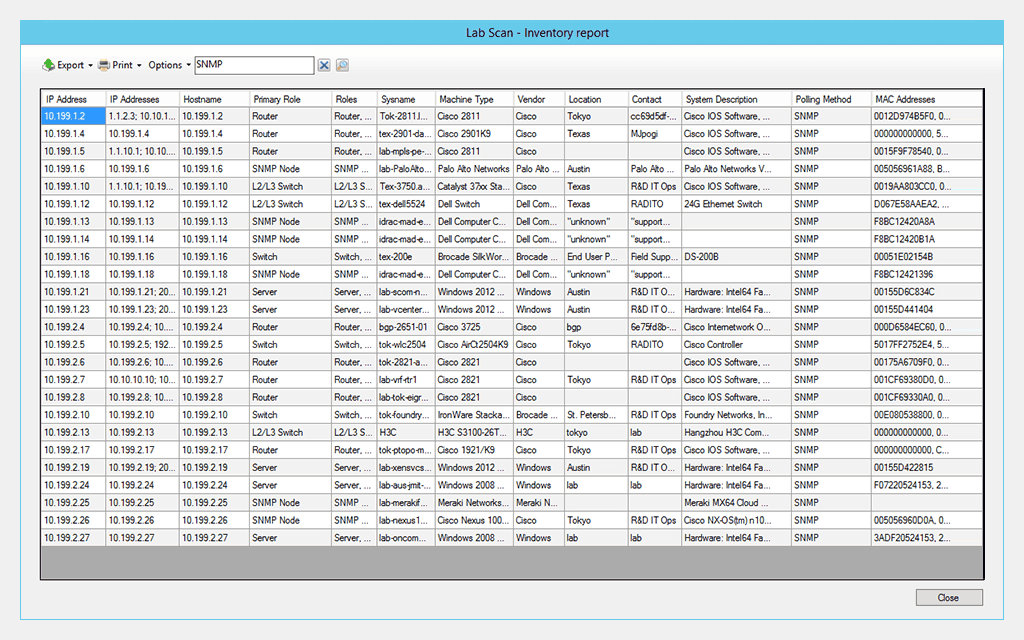Image resolution: width=1024 pixels, height=640 pixels.
Task: Click the Cisco NX-OS(tm) description cell
Action: click(737, 521)
